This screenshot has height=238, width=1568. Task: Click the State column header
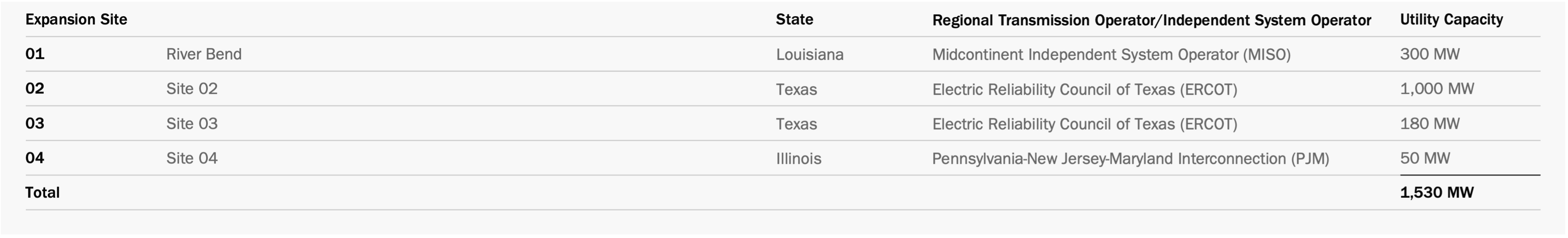tap(794, 19)
